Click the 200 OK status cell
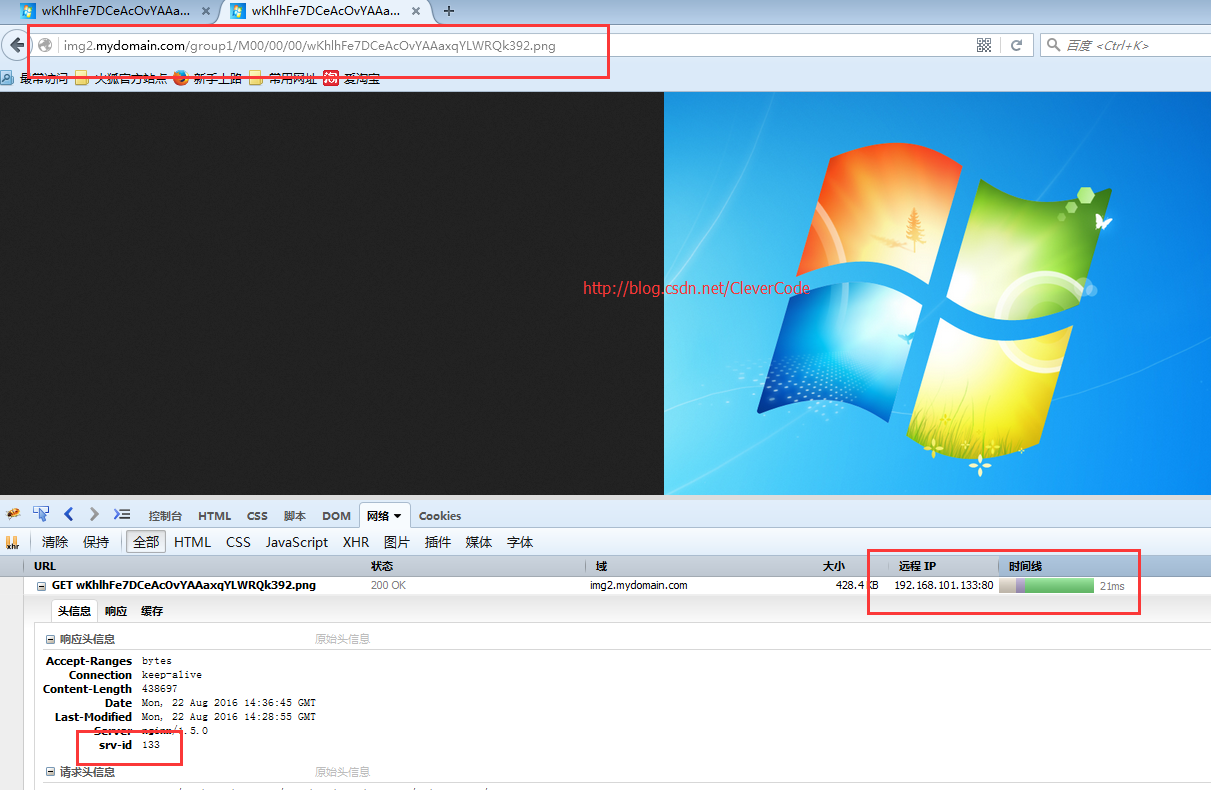This screenshot has width=1211, height=790. click(x=388, y=586)
